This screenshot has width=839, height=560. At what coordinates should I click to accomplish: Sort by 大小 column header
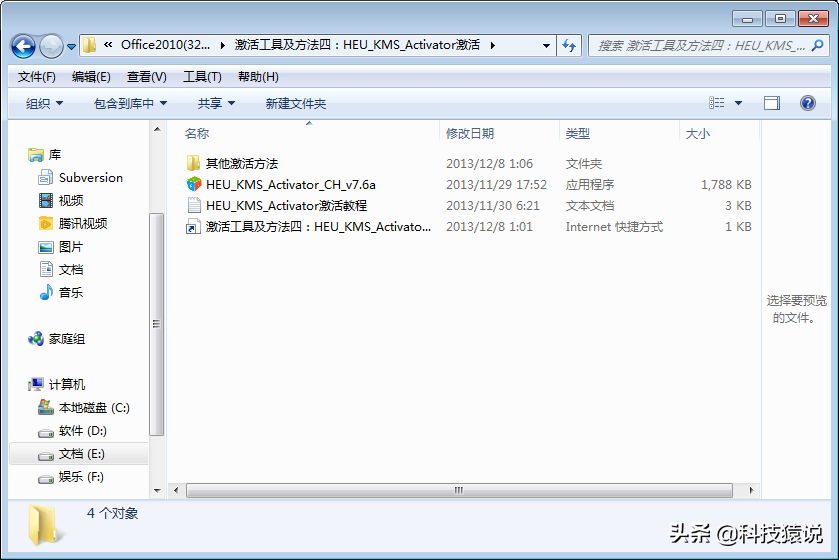coord(697,134)
